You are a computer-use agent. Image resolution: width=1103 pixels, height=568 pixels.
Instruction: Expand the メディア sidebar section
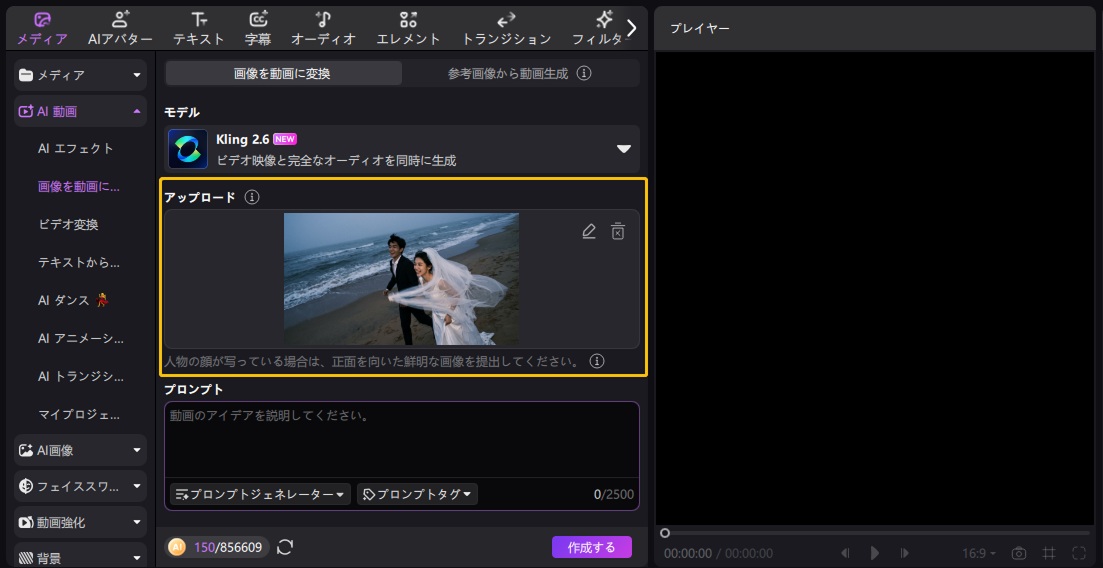[x=80, y=75]
